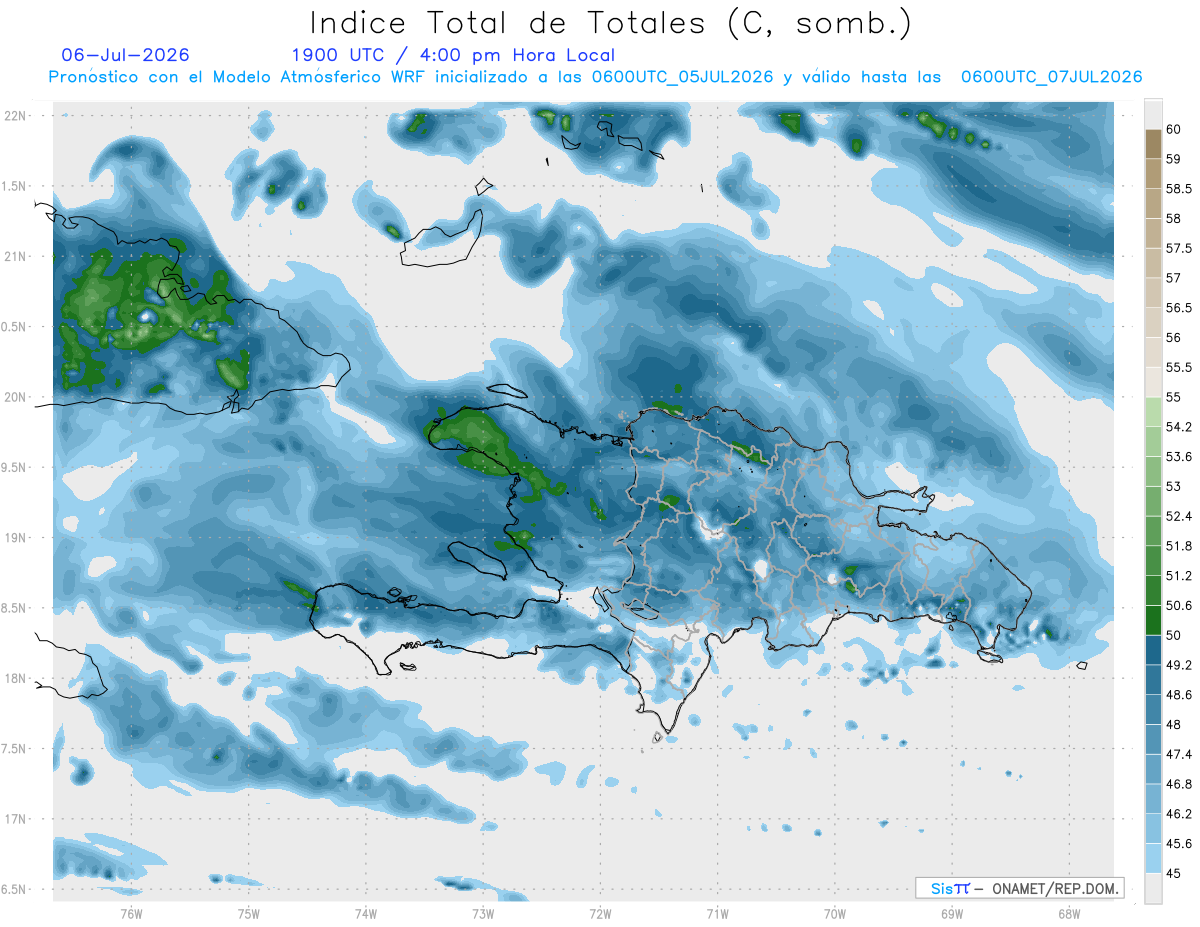Click the dark blue color bar segment between 49.2 and 50
This screenshot has height=927, width=1200.
pyautogui.click(x=1153, y=650)
